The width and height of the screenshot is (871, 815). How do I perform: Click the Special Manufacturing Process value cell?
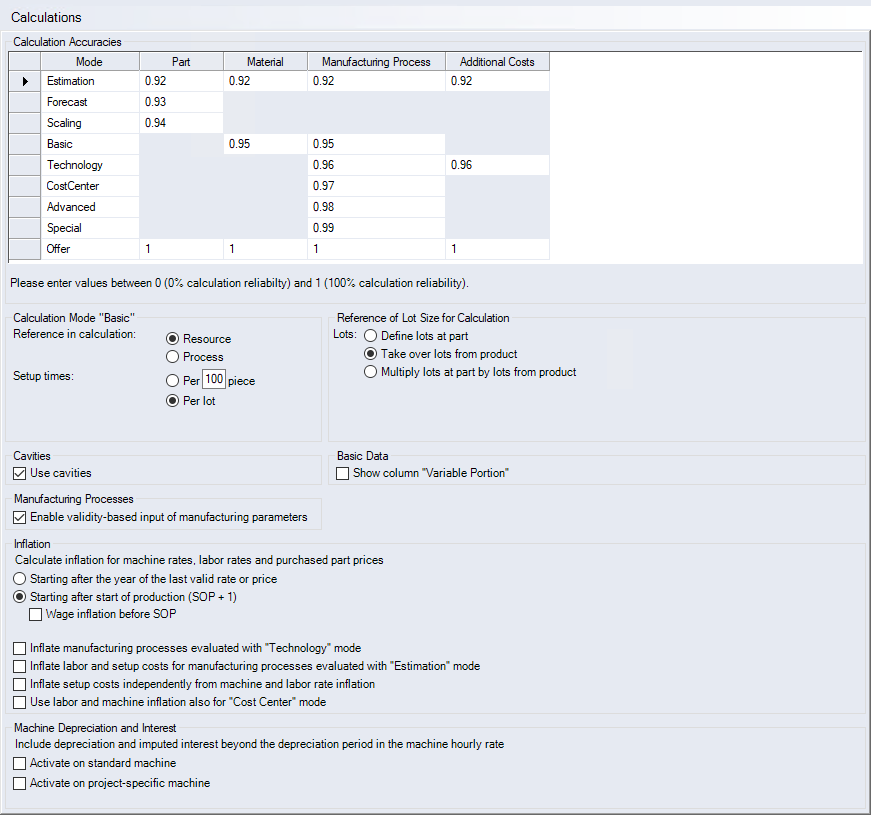pos(376,228)
